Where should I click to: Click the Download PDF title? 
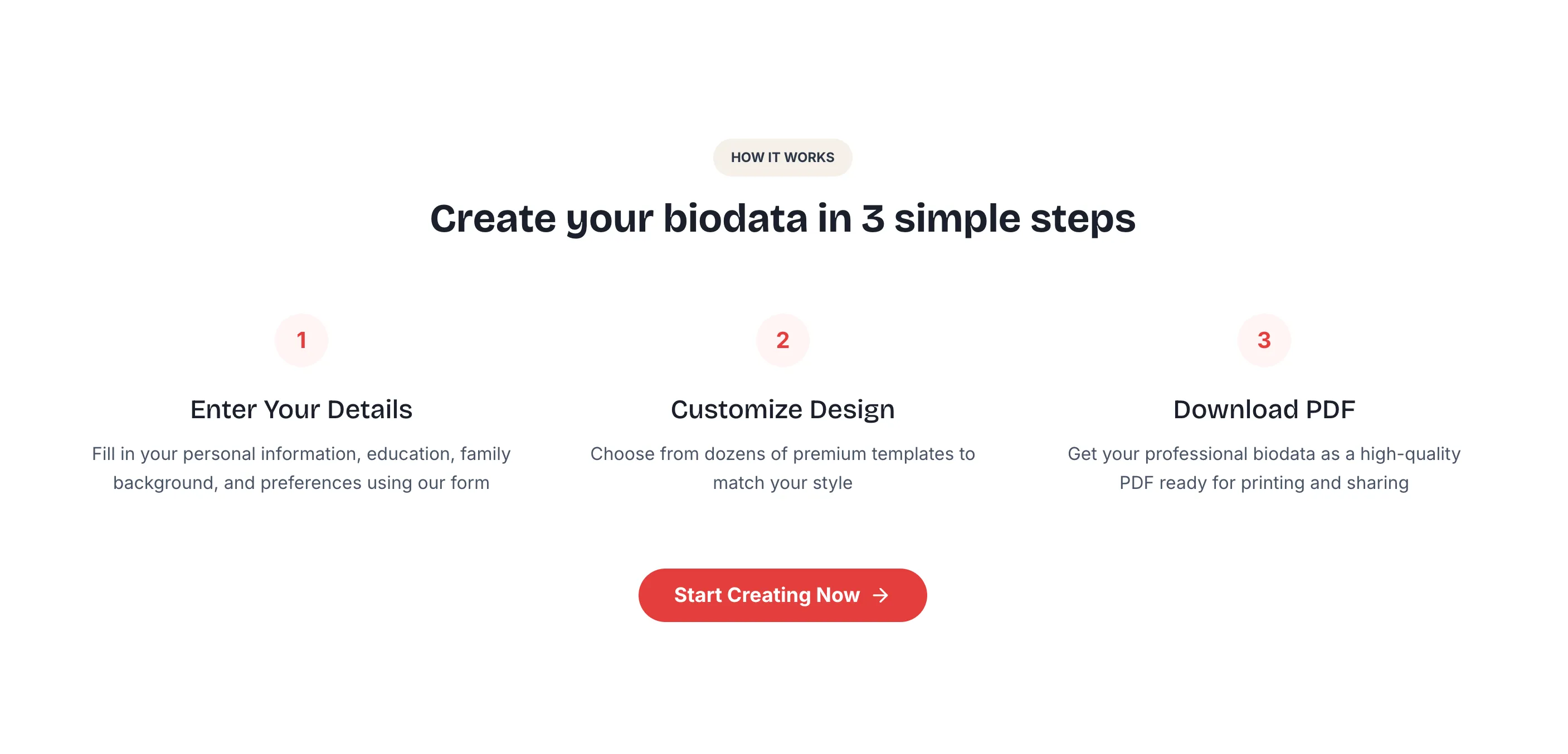click(1264, 409)
